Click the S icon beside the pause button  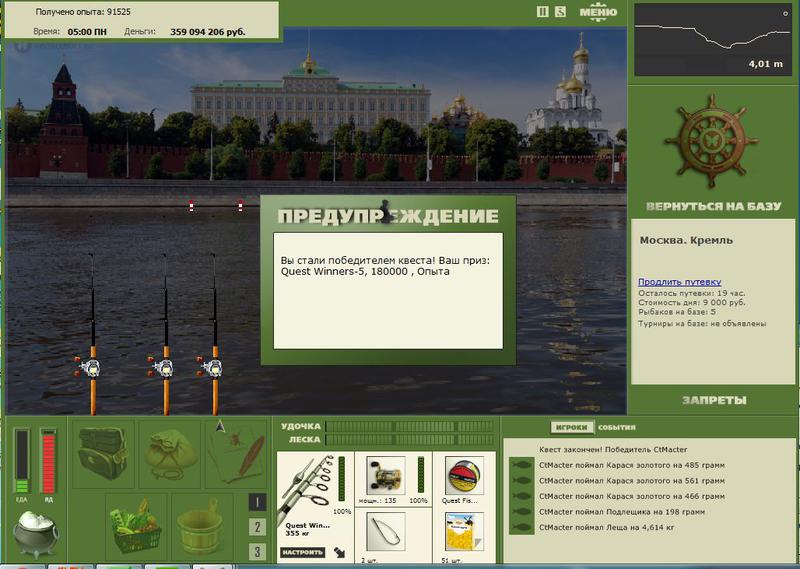560,12
